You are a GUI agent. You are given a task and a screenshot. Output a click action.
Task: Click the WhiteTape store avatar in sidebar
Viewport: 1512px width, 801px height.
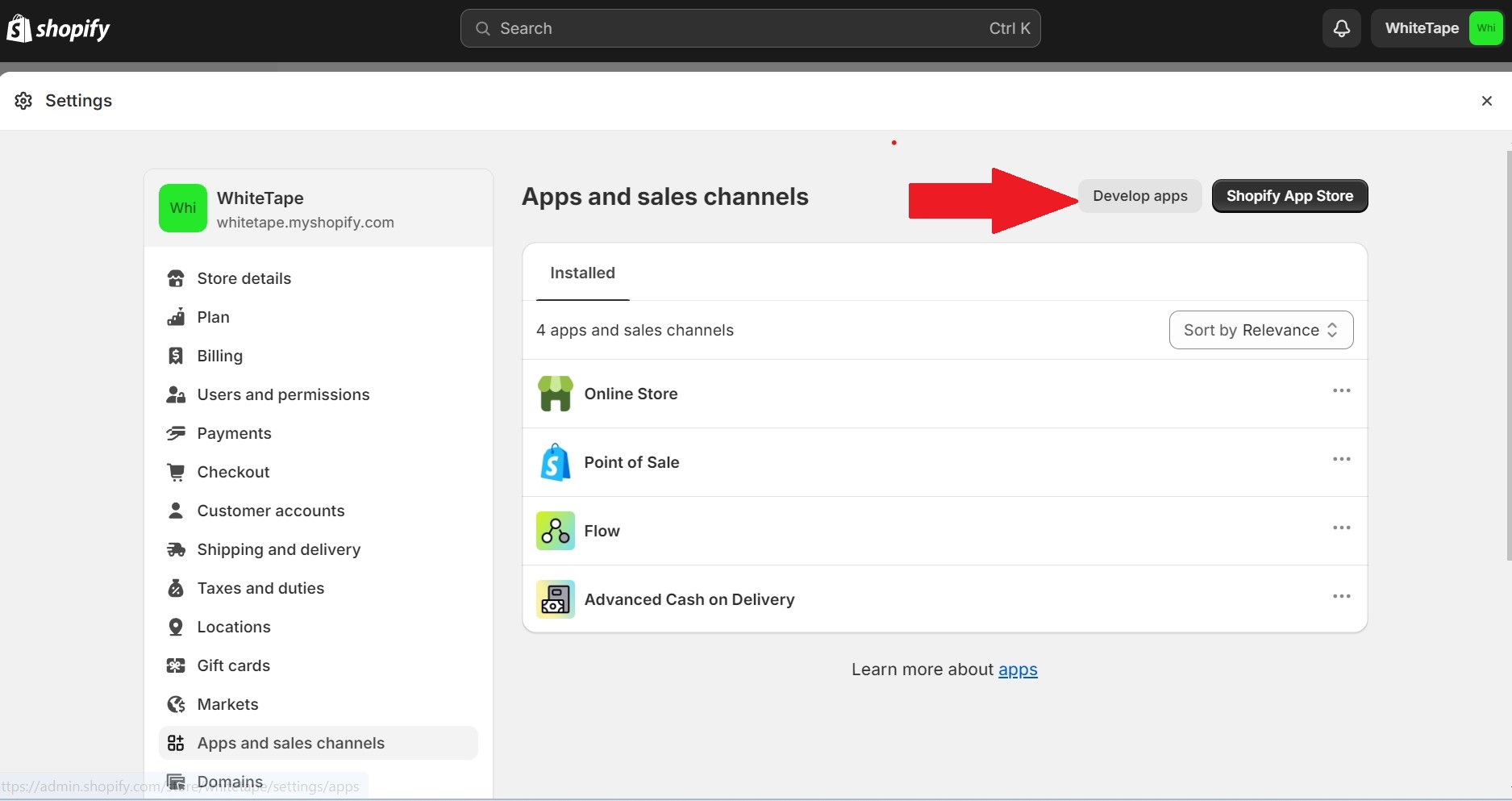coord(183,208)
